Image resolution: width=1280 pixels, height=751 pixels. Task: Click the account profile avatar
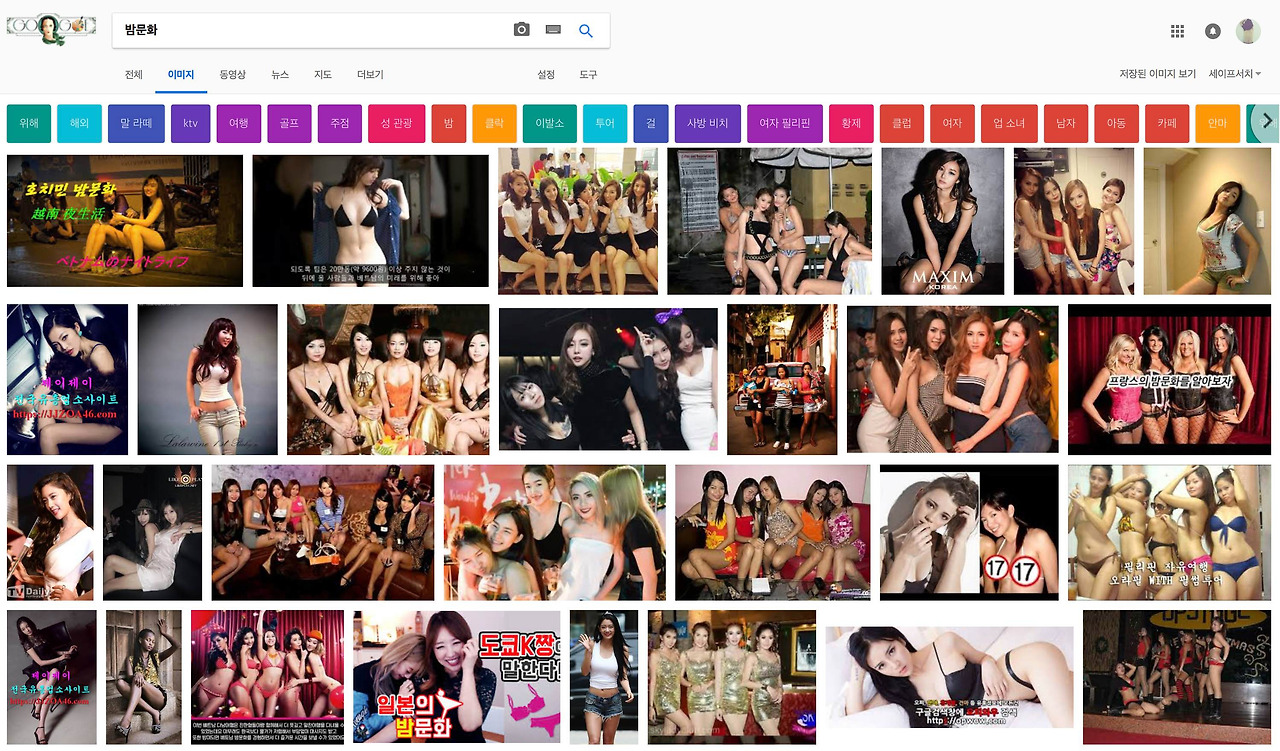[1248, 31]
